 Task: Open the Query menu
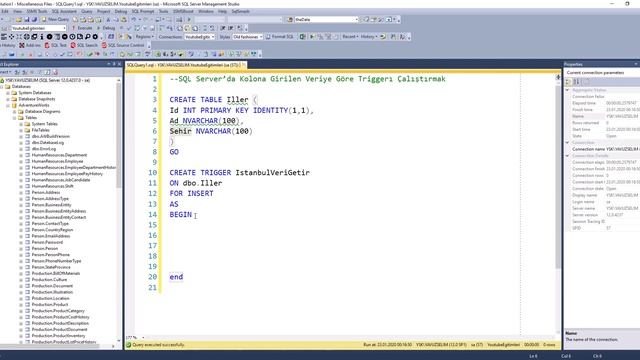[x=87, y=11]
